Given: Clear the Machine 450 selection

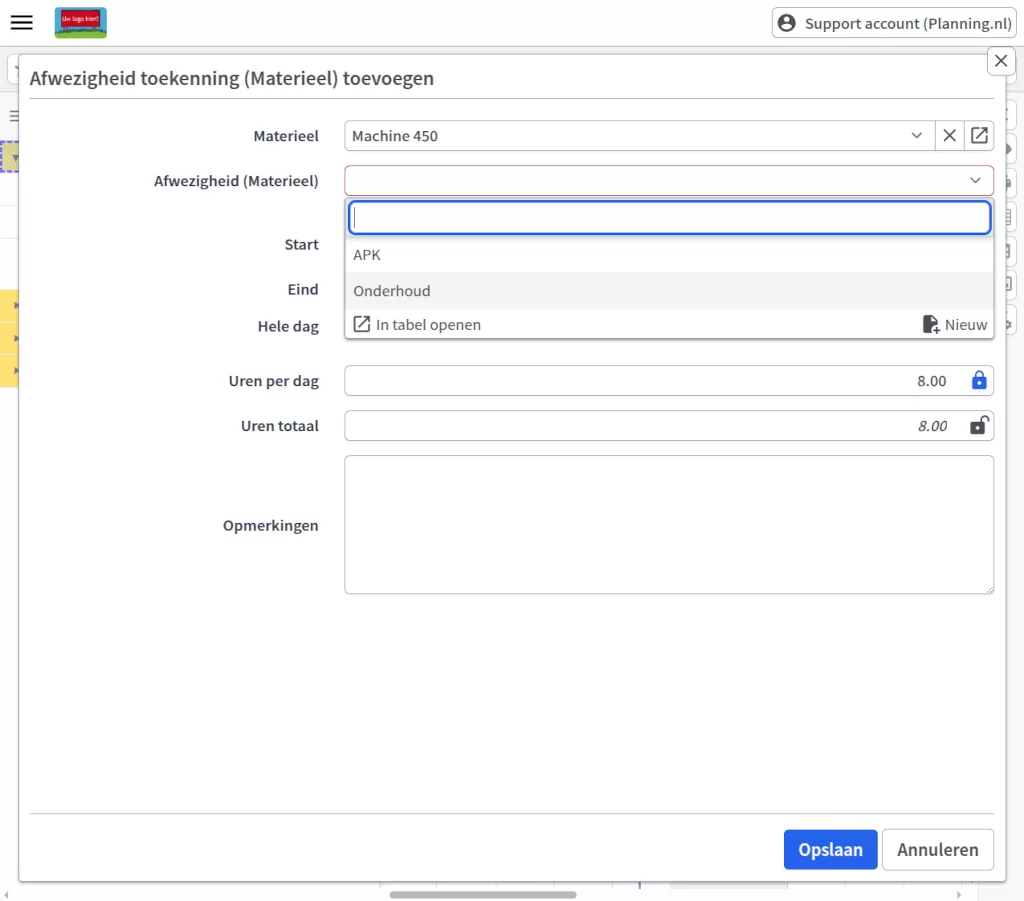Looking at the screenshot, I should point(950,136).
